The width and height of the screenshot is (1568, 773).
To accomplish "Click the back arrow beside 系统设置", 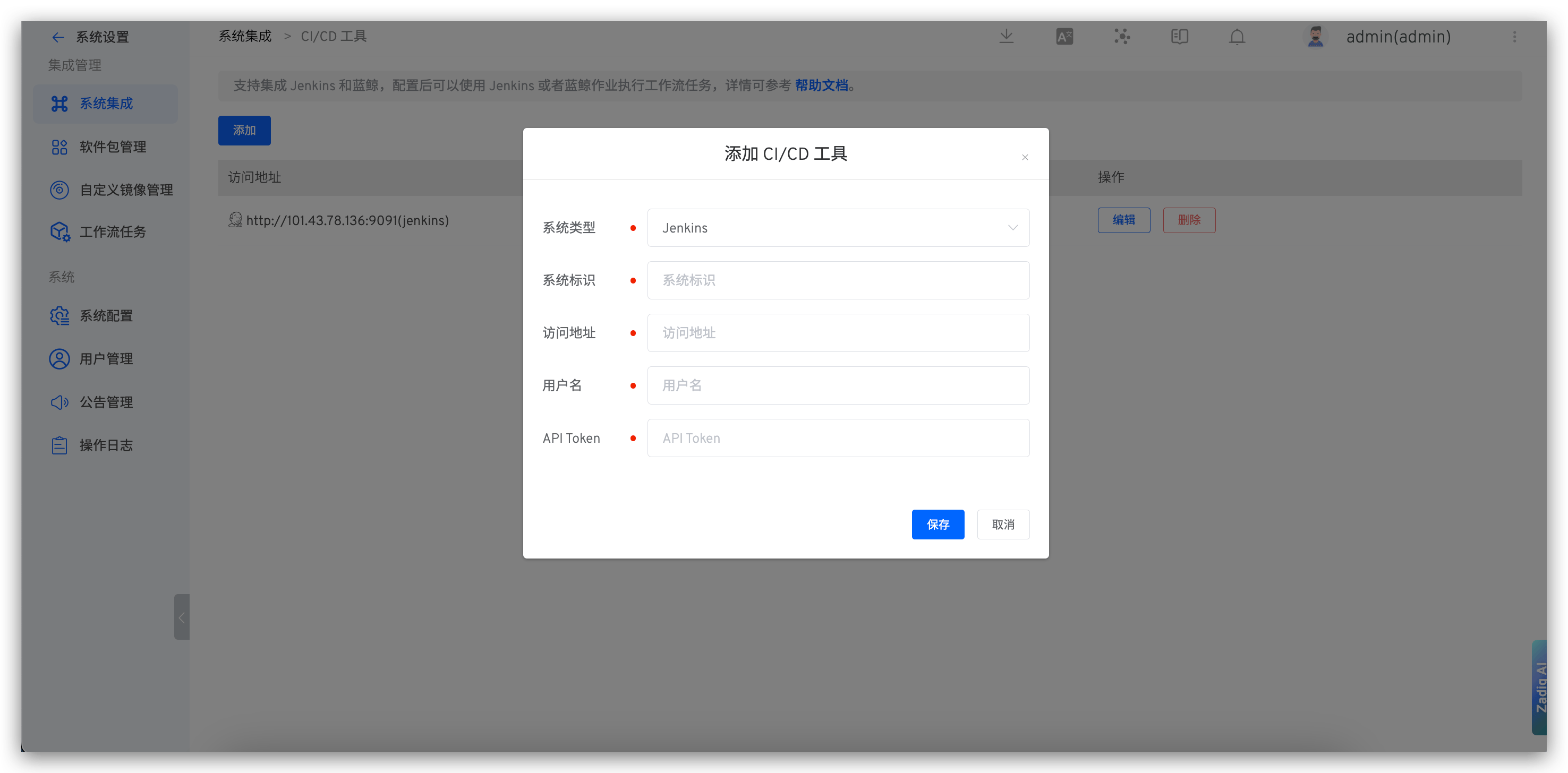I will point(58,37).
